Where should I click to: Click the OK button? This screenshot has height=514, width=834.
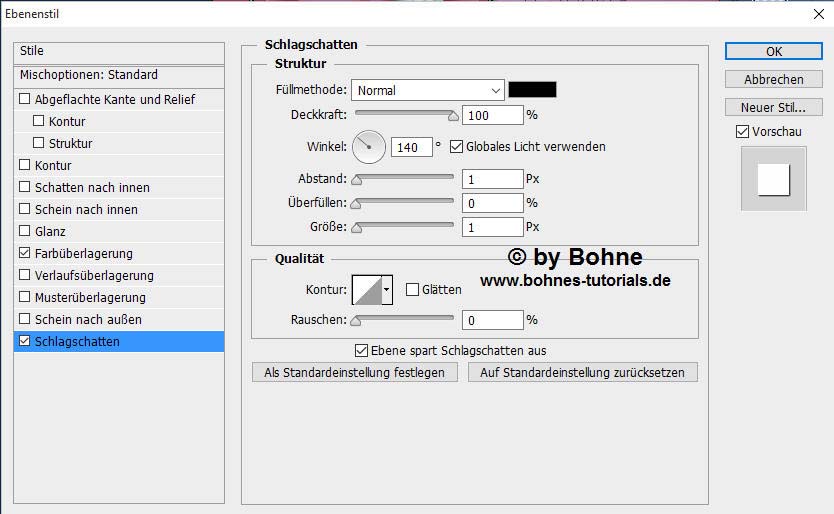click(773, 52)
